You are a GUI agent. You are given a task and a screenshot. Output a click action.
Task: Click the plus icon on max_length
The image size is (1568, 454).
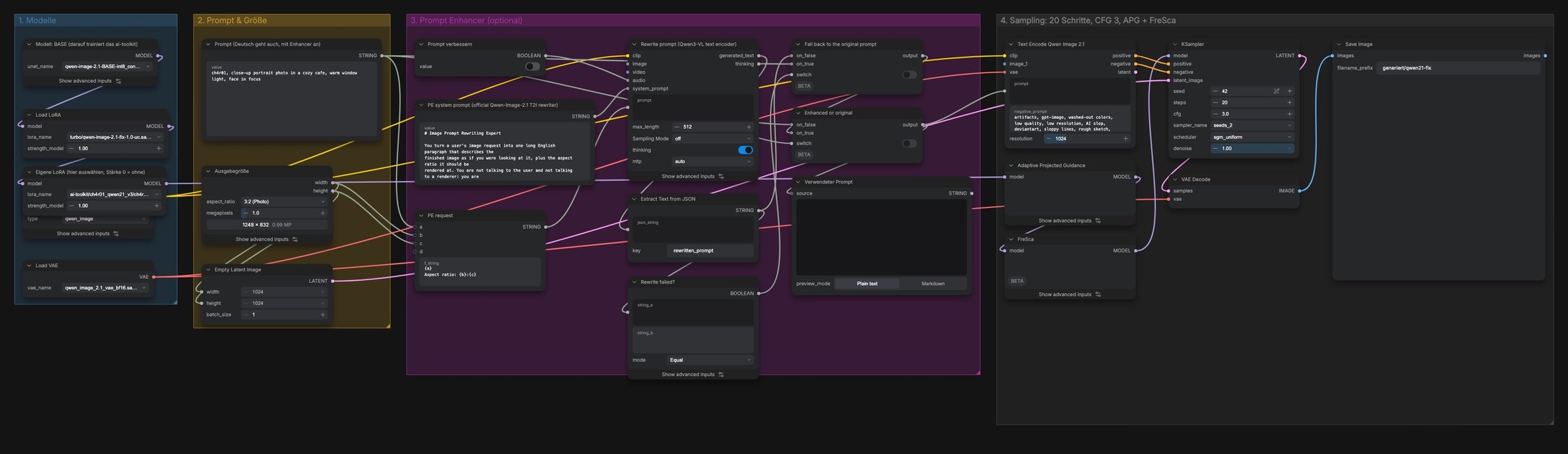click(749, 127)
